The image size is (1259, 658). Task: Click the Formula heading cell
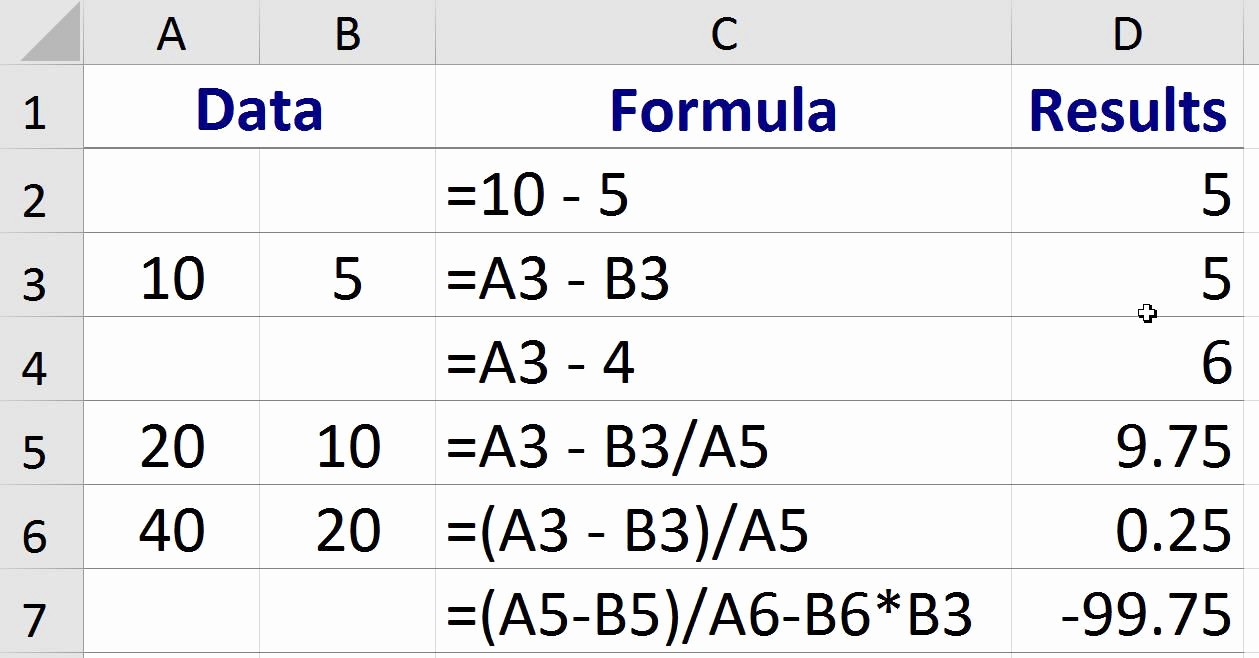coord(723,110)
